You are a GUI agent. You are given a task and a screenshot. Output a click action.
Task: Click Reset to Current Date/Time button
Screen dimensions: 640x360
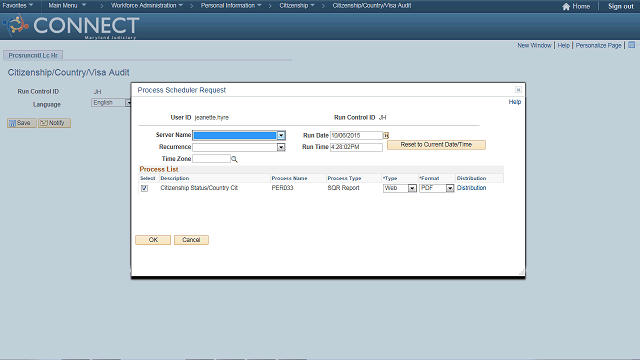(436, 145)
